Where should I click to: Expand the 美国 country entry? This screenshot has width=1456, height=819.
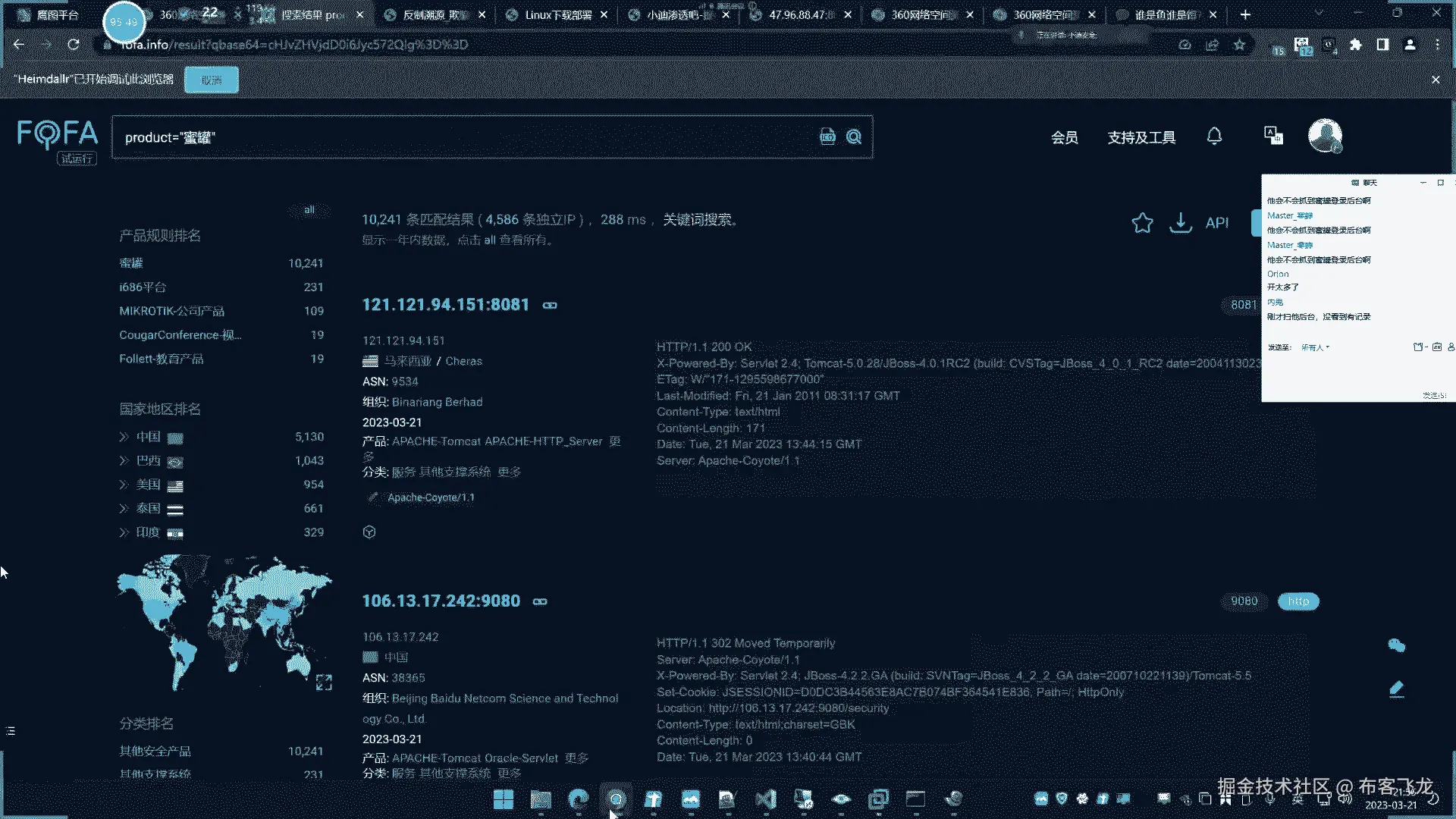(x=124, y=485)
